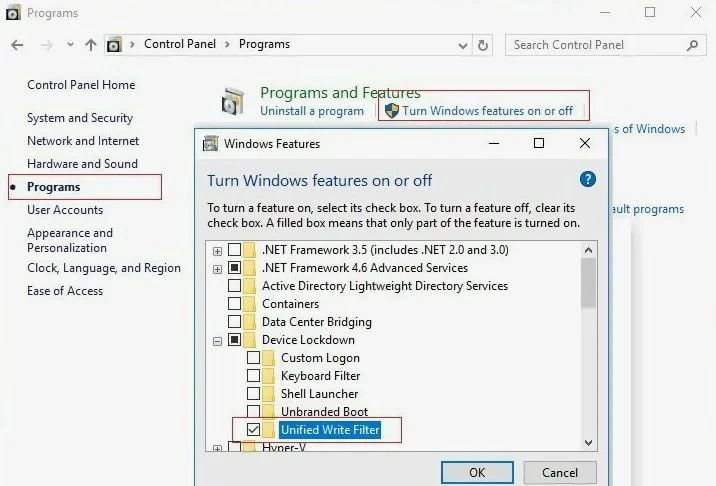Click scroll down arrow in features list
Image resolution: width=716 pixels, height=486 pixels.
coord(588,443)
